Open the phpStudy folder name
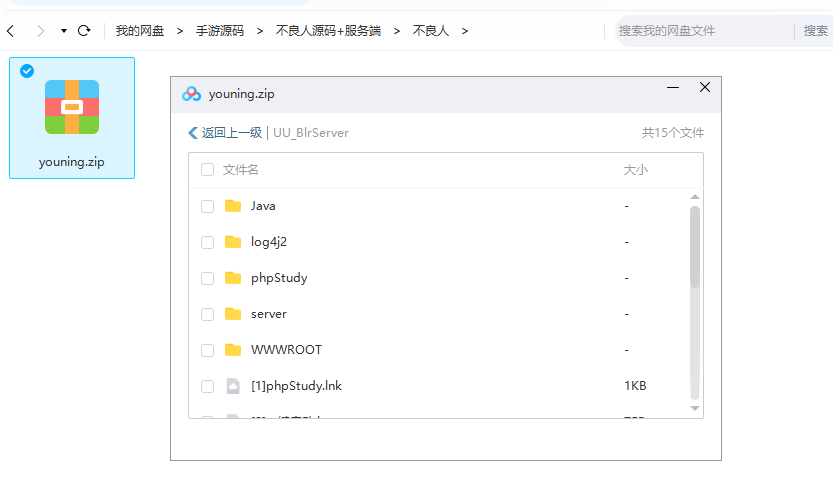This screenshot has height=492, width=833. [x=279, y=278]
